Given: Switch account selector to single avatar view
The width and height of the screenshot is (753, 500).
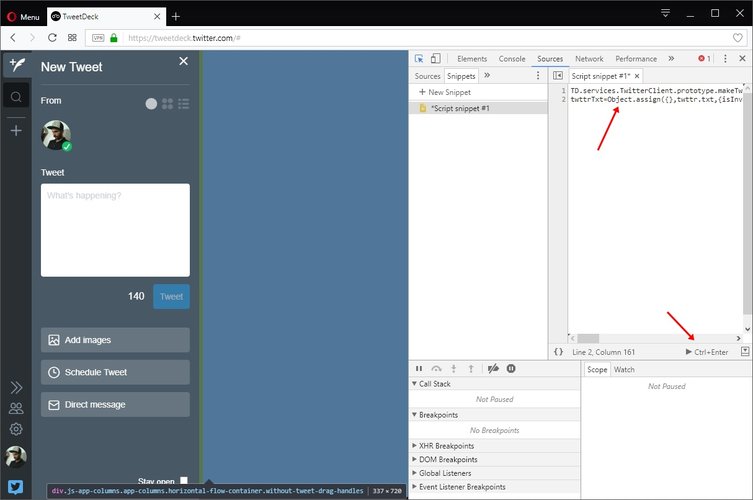Looking at the screenshot, I should point(151,104).
